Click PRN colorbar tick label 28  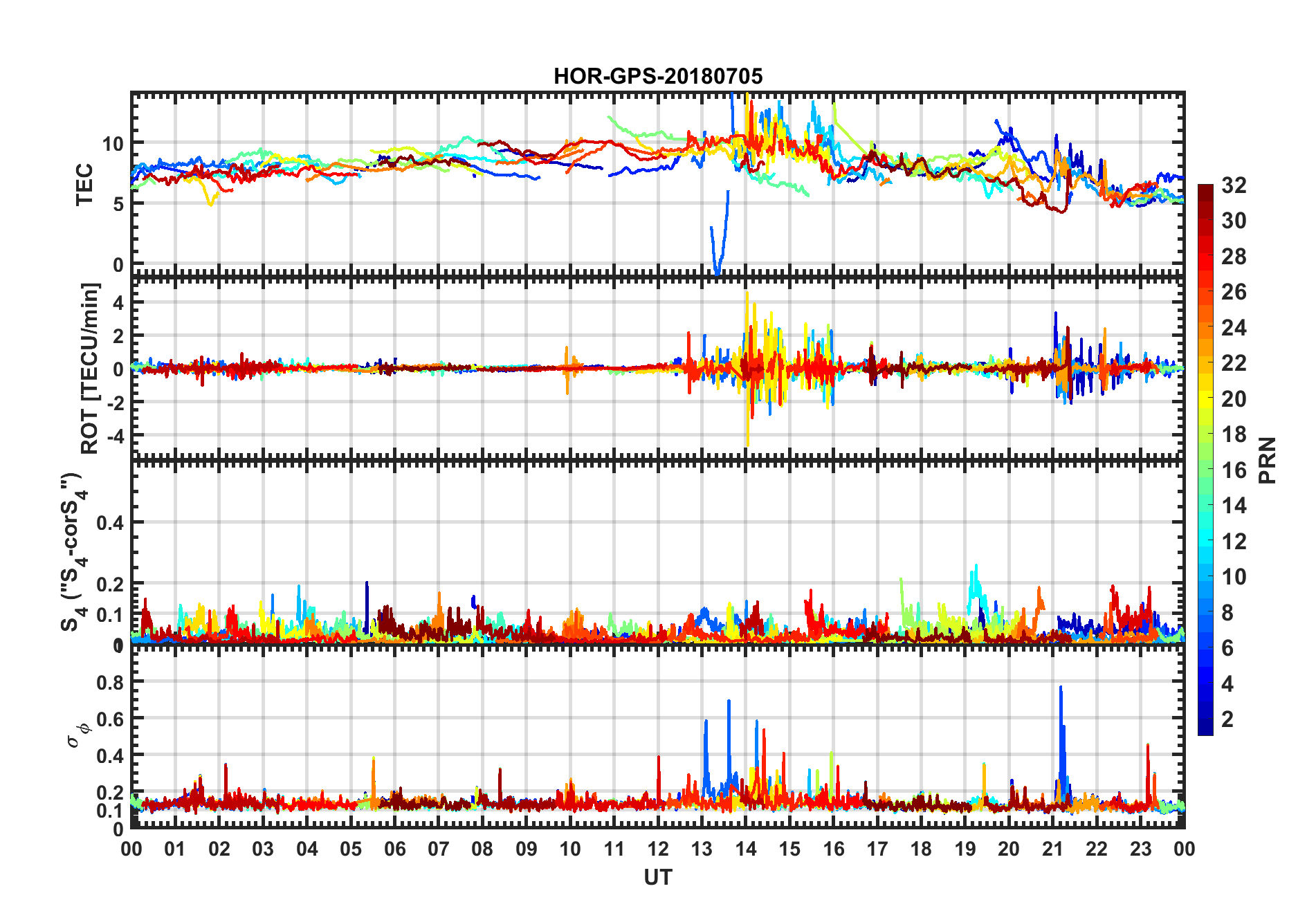click(1234, 256)
